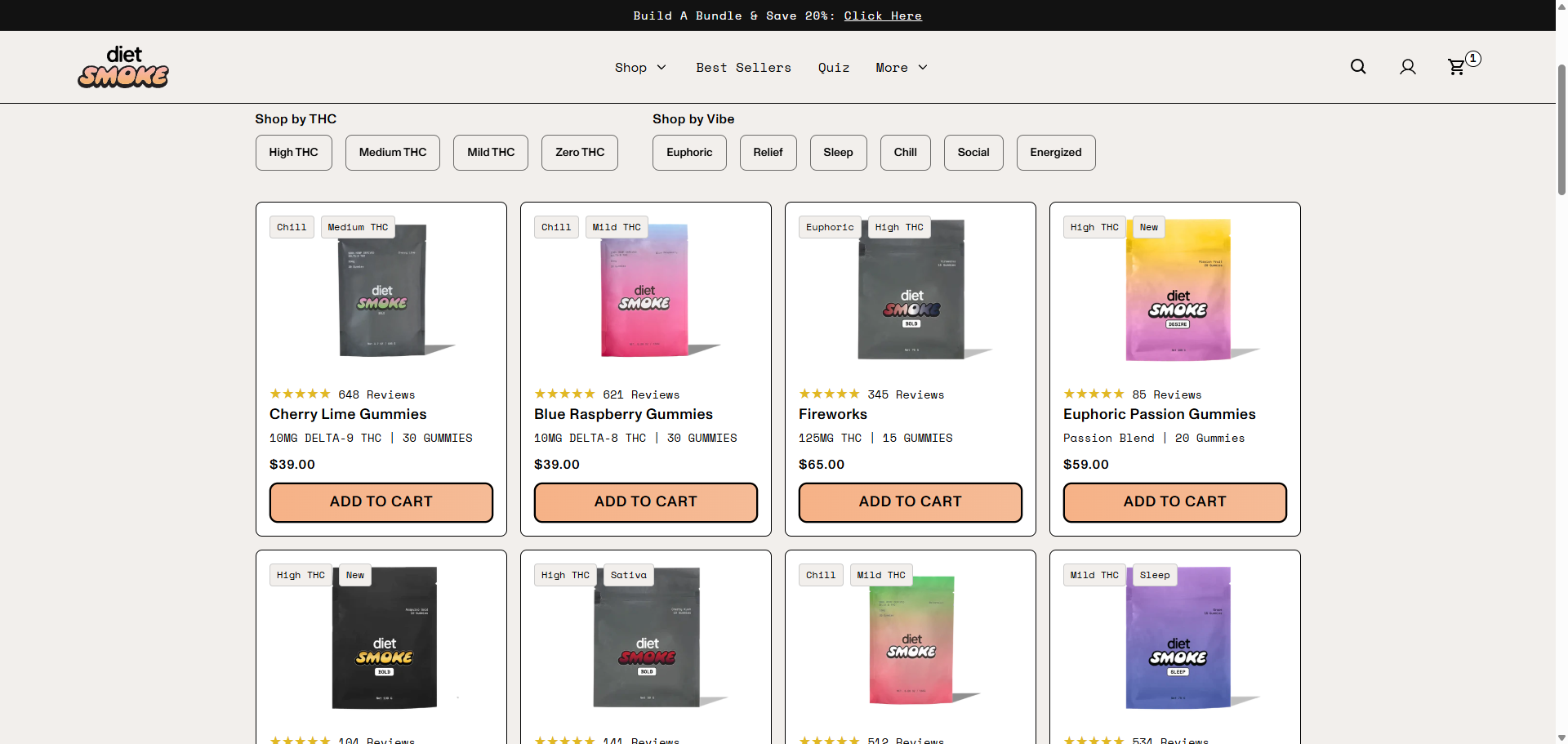Open Best Sellers menu item
The height and width of the screenshot is (744, 1568).
(x=743, y=68)
